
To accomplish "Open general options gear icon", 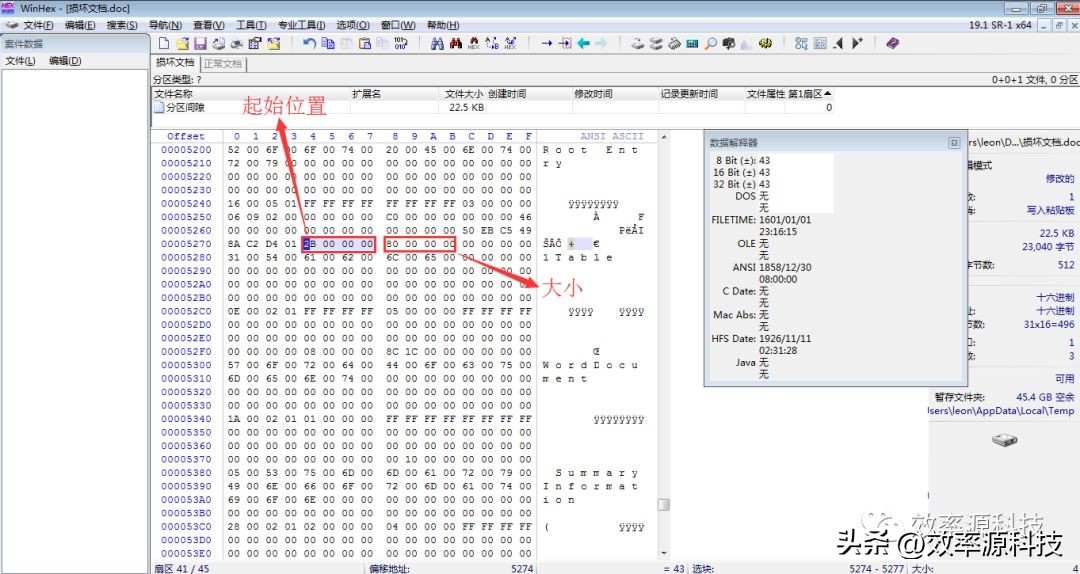I will 765,43.
